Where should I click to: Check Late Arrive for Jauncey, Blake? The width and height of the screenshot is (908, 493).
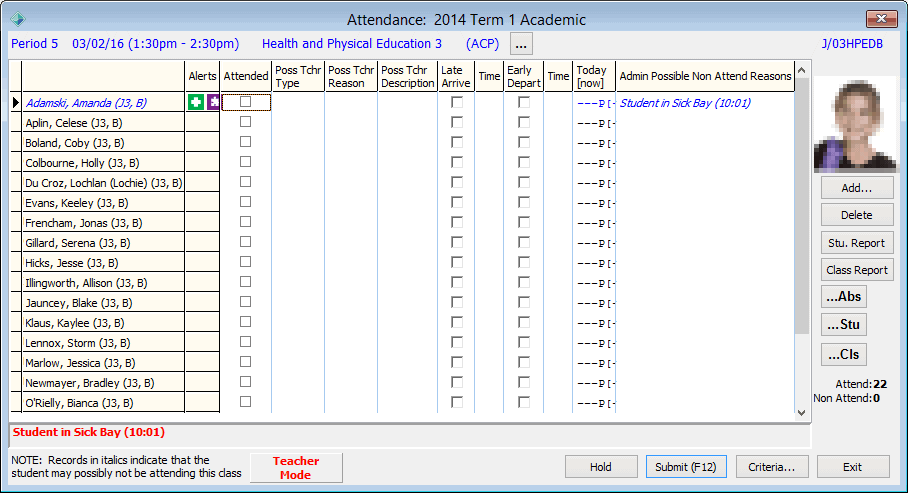coord(457,302)
